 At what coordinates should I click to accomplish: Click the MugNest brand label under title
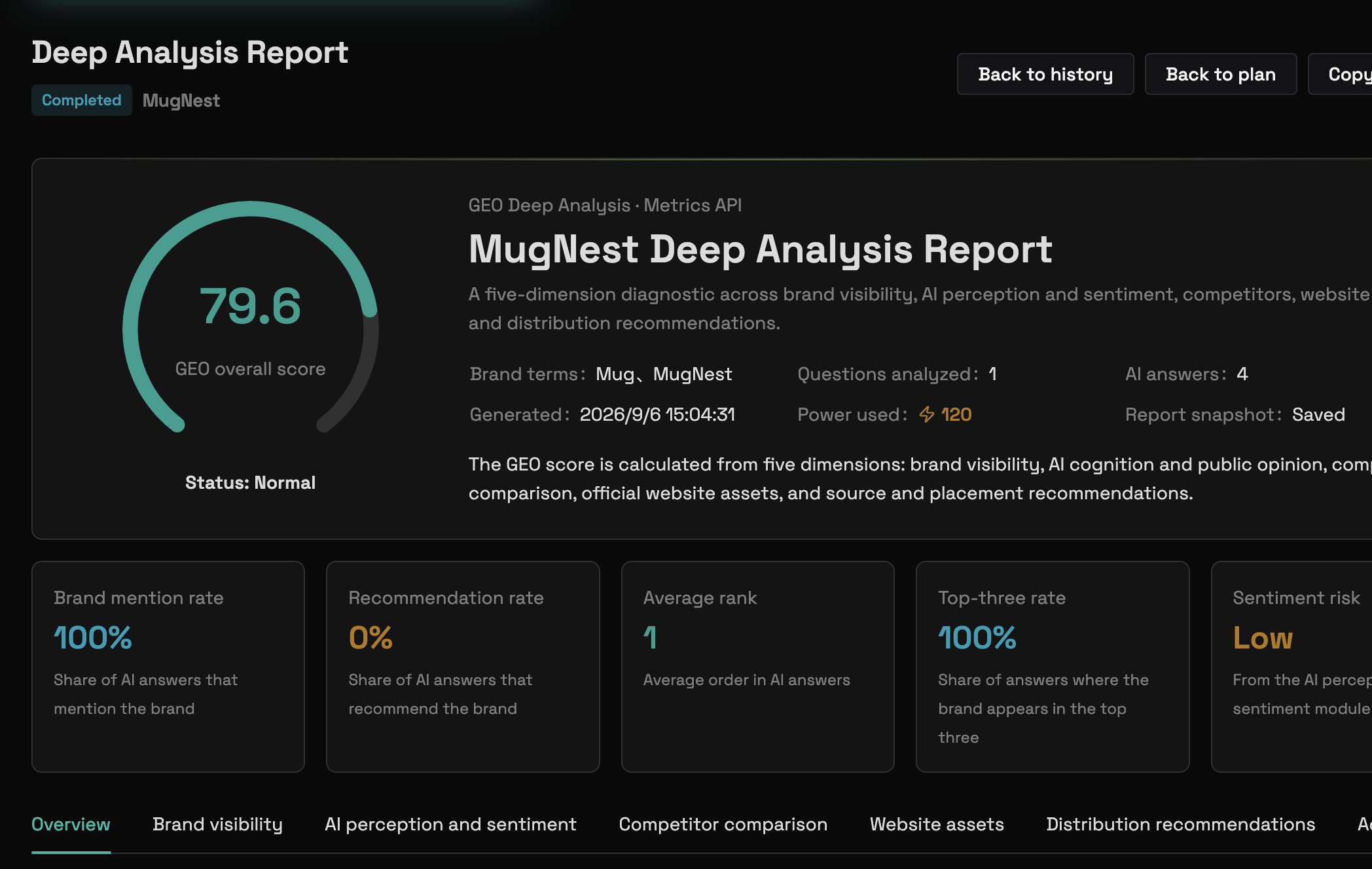(x=181, y=100)
